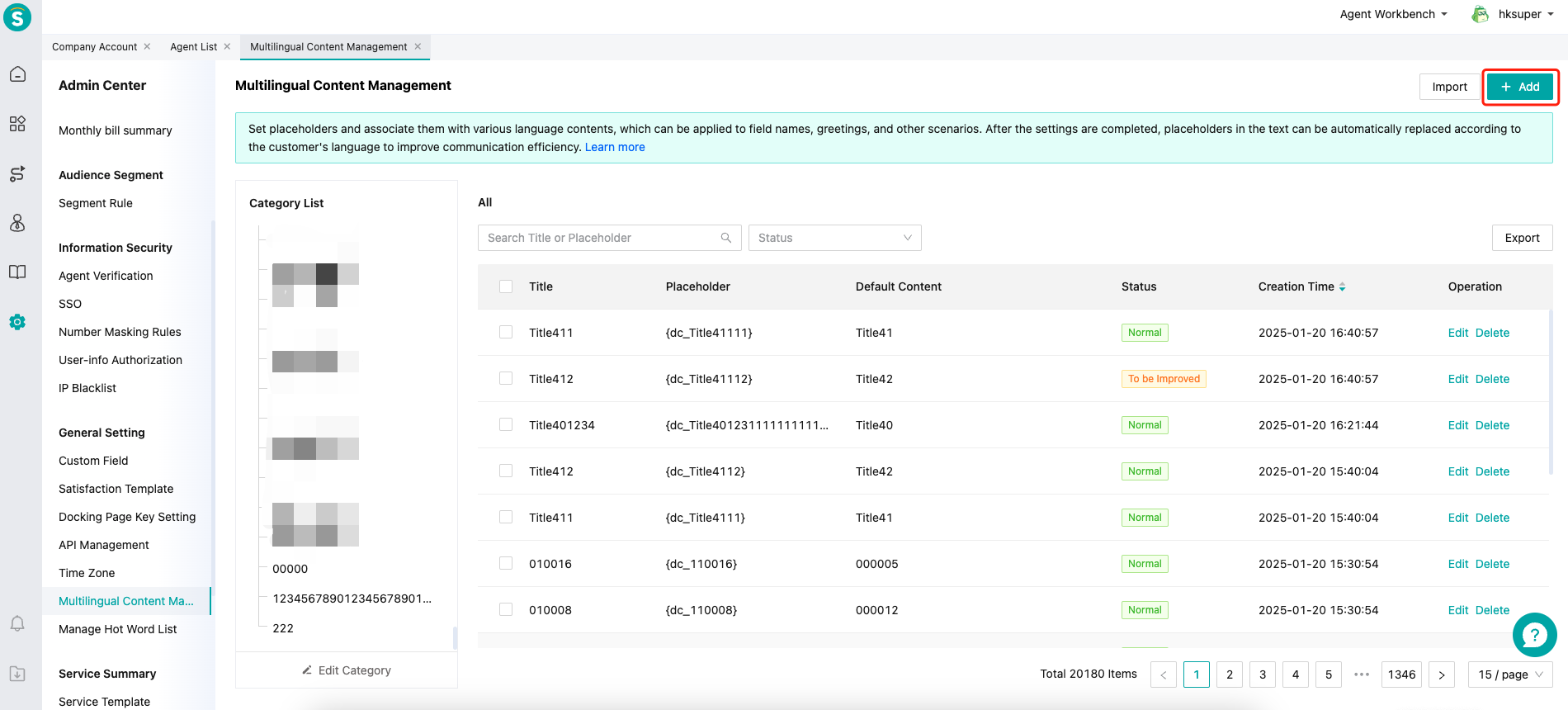Open the 15 / page size dropdown
This screenshot has height=710, width=1568.
coord(1510,674)
